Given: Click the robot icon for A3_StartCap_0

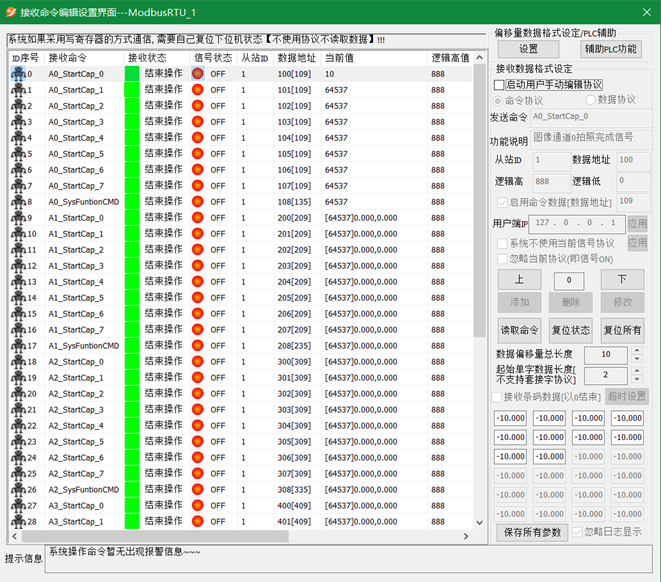Looking at the screenshot, I should pyautogui.click(x=18, y=506).
